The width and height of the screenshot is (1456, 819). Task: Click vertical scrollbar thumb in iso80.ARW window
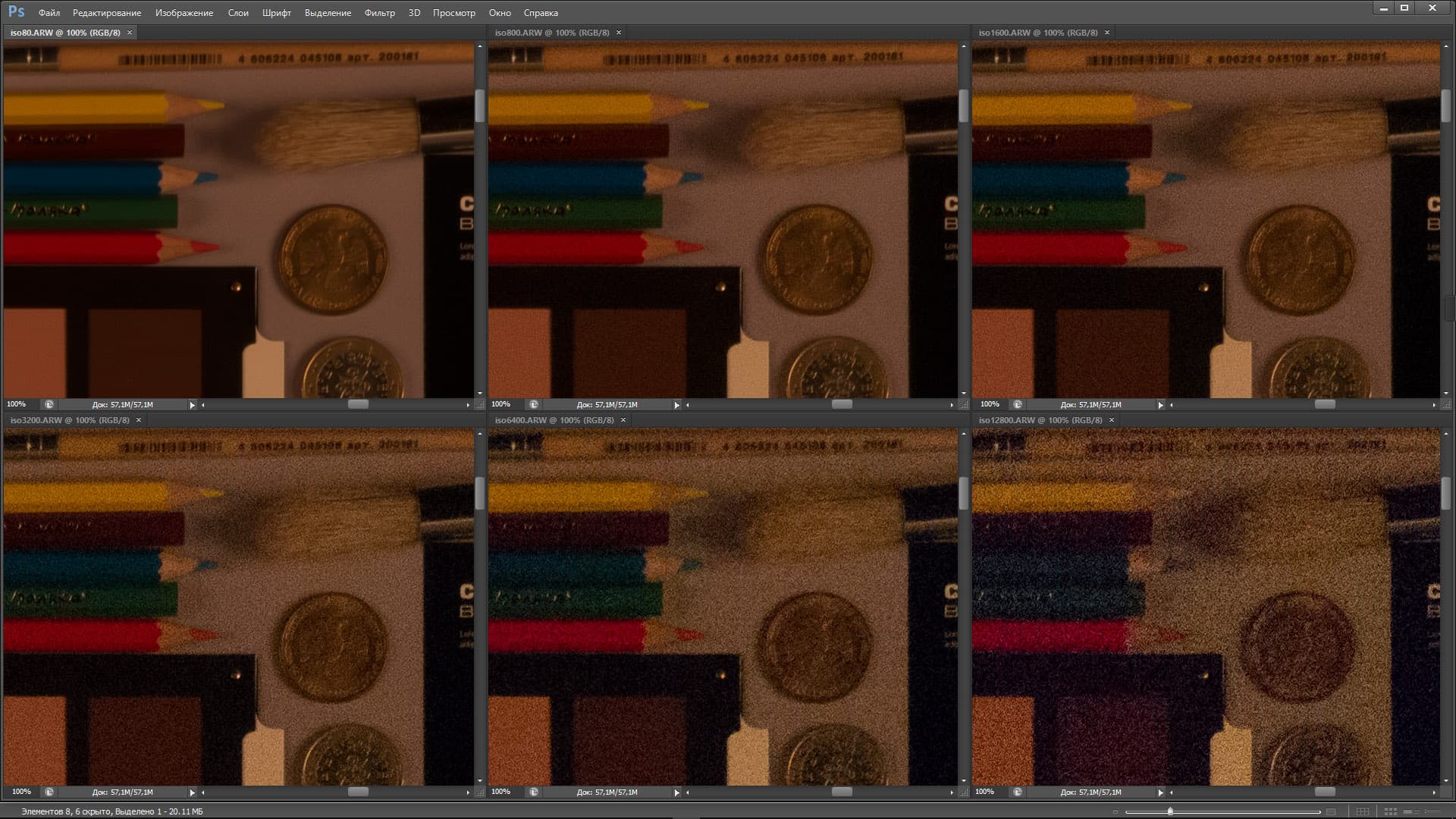[479, 106]
